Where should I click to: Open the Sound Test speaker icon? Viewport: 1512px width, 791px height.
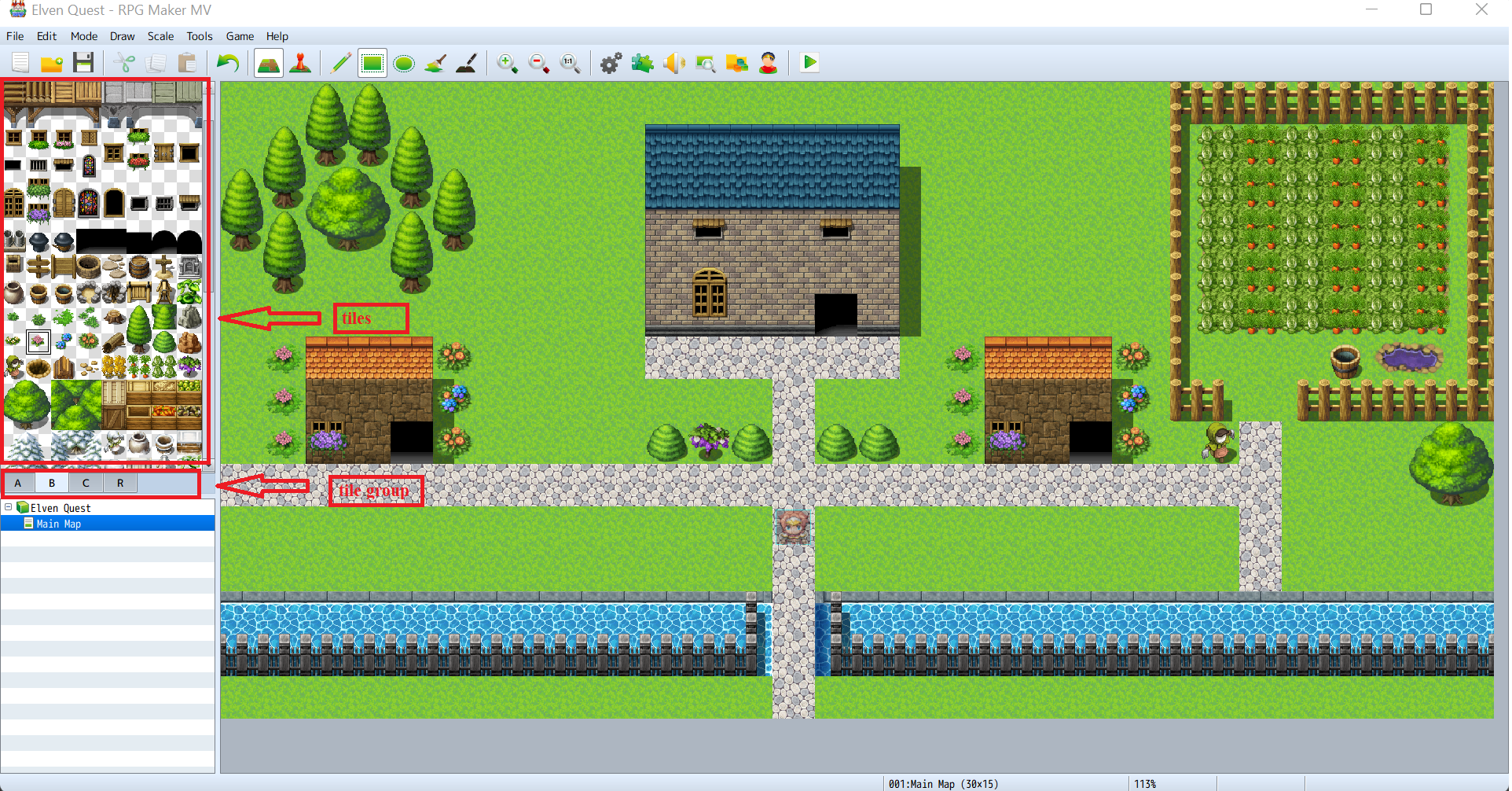pyautogui.click(x=673, y=63)
